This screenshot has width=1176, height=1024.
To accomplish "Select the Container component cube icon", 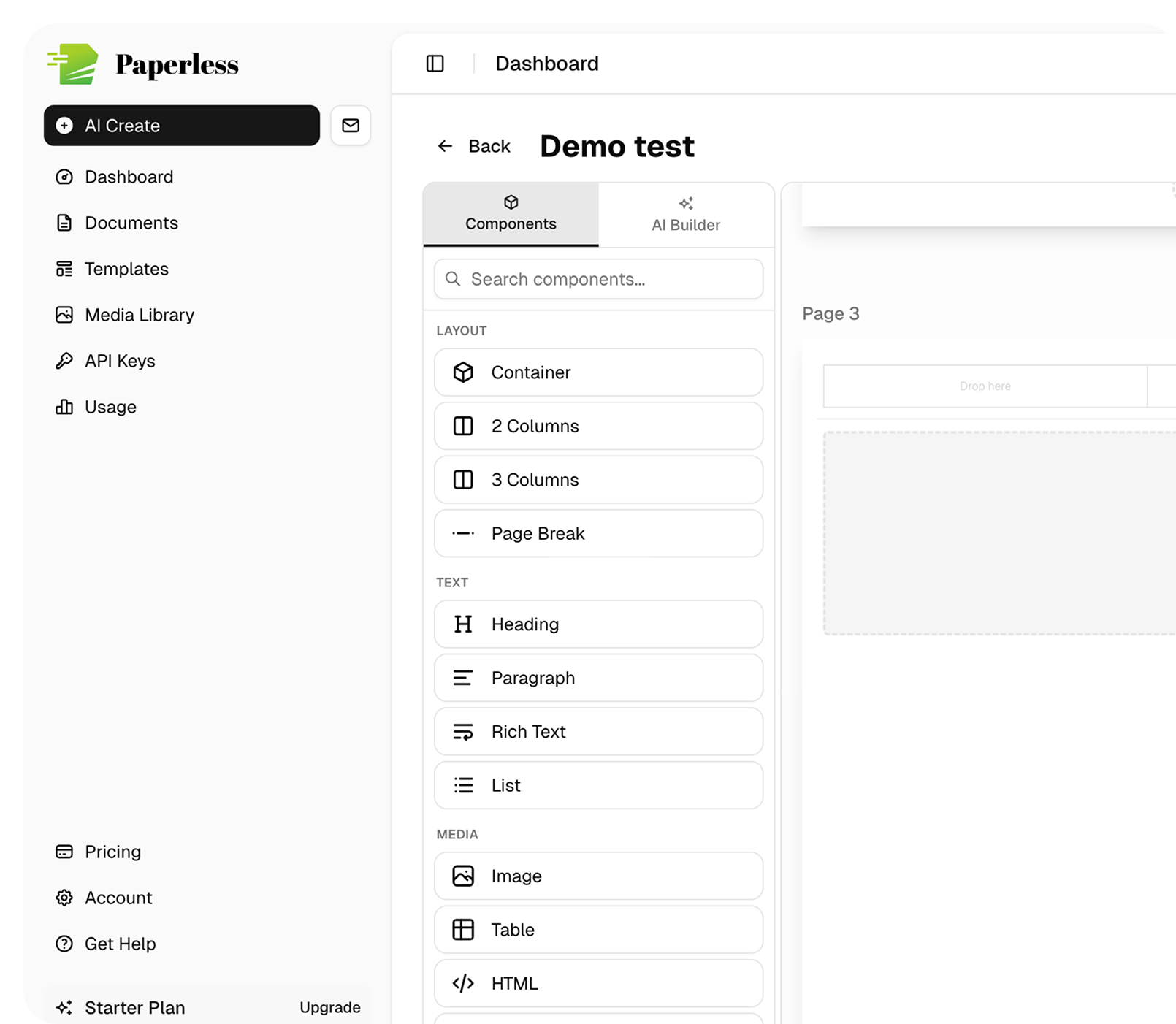I will [x=462, y=372].
